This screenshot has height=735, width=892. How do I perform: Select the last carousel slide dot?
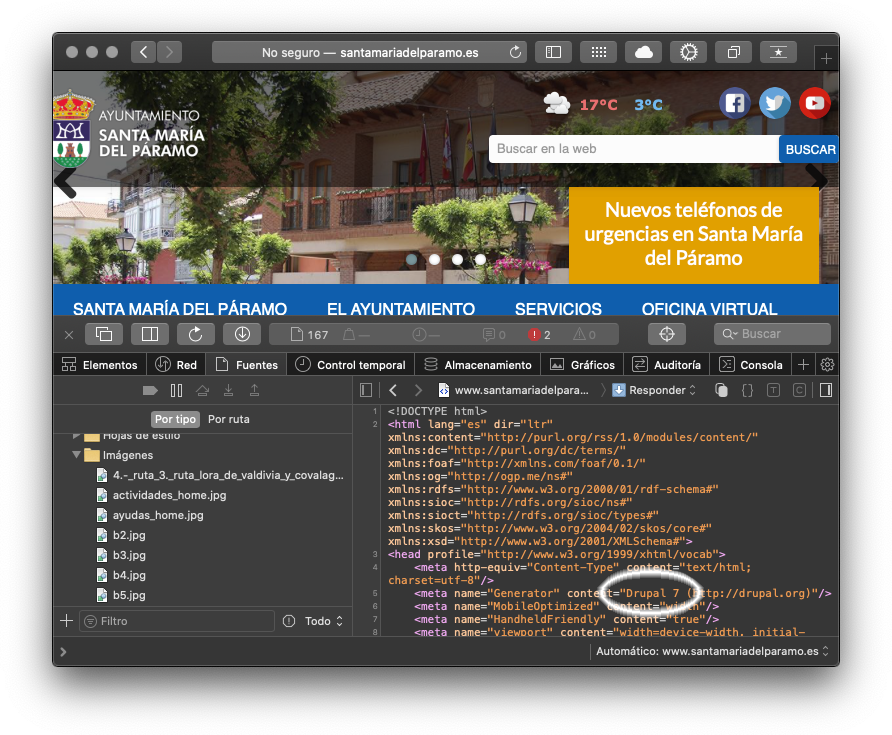tap(480, 259)
